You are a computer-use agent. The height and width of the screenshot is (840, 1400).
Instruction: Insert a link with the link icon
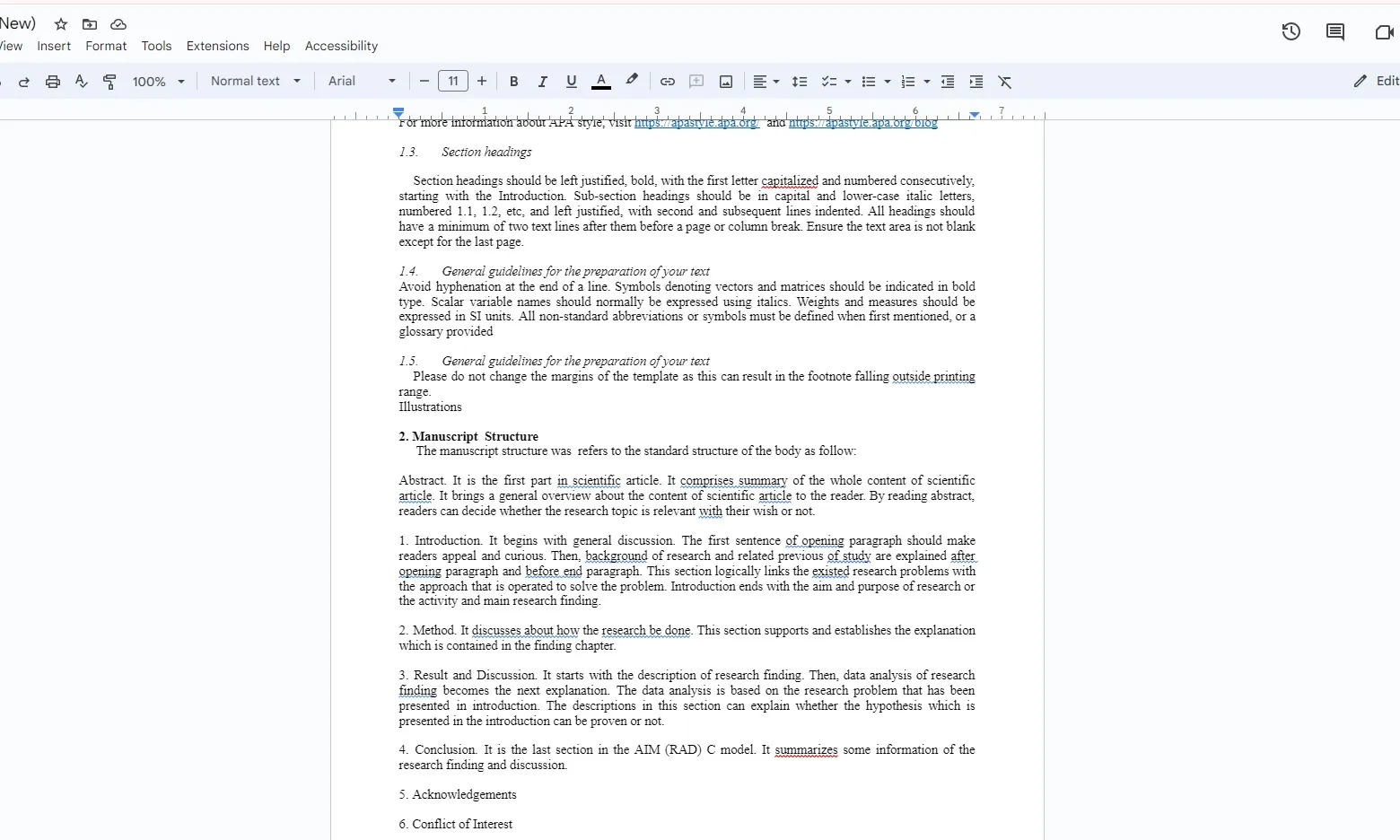[667, 82]
